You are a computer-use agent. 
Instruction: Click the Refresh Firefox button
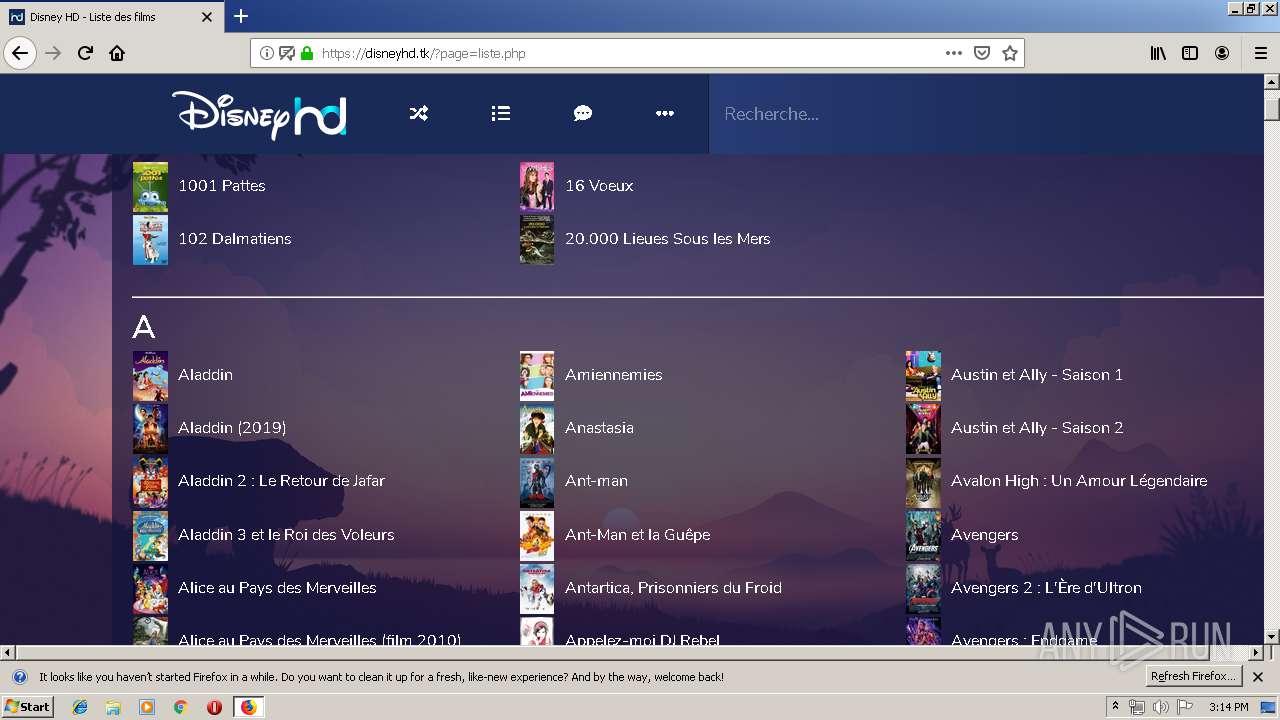(1193, 676)
